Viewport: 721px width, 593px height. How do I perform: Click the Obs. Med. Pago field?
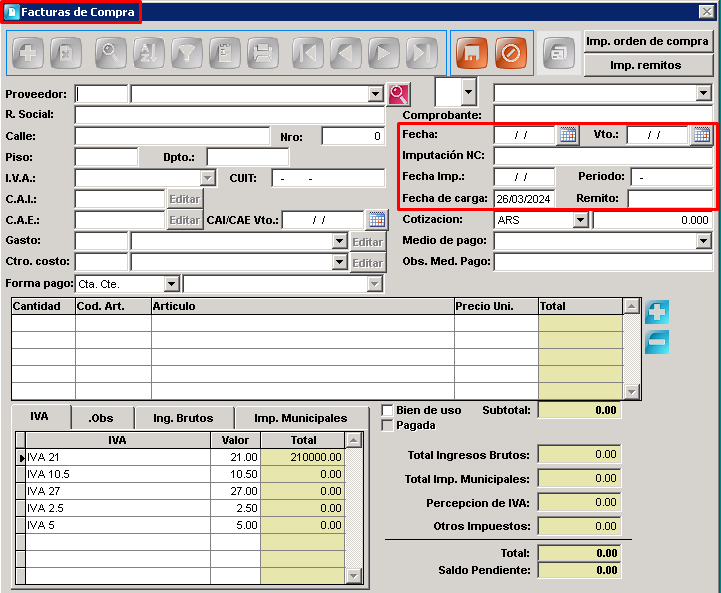[603, 262]
